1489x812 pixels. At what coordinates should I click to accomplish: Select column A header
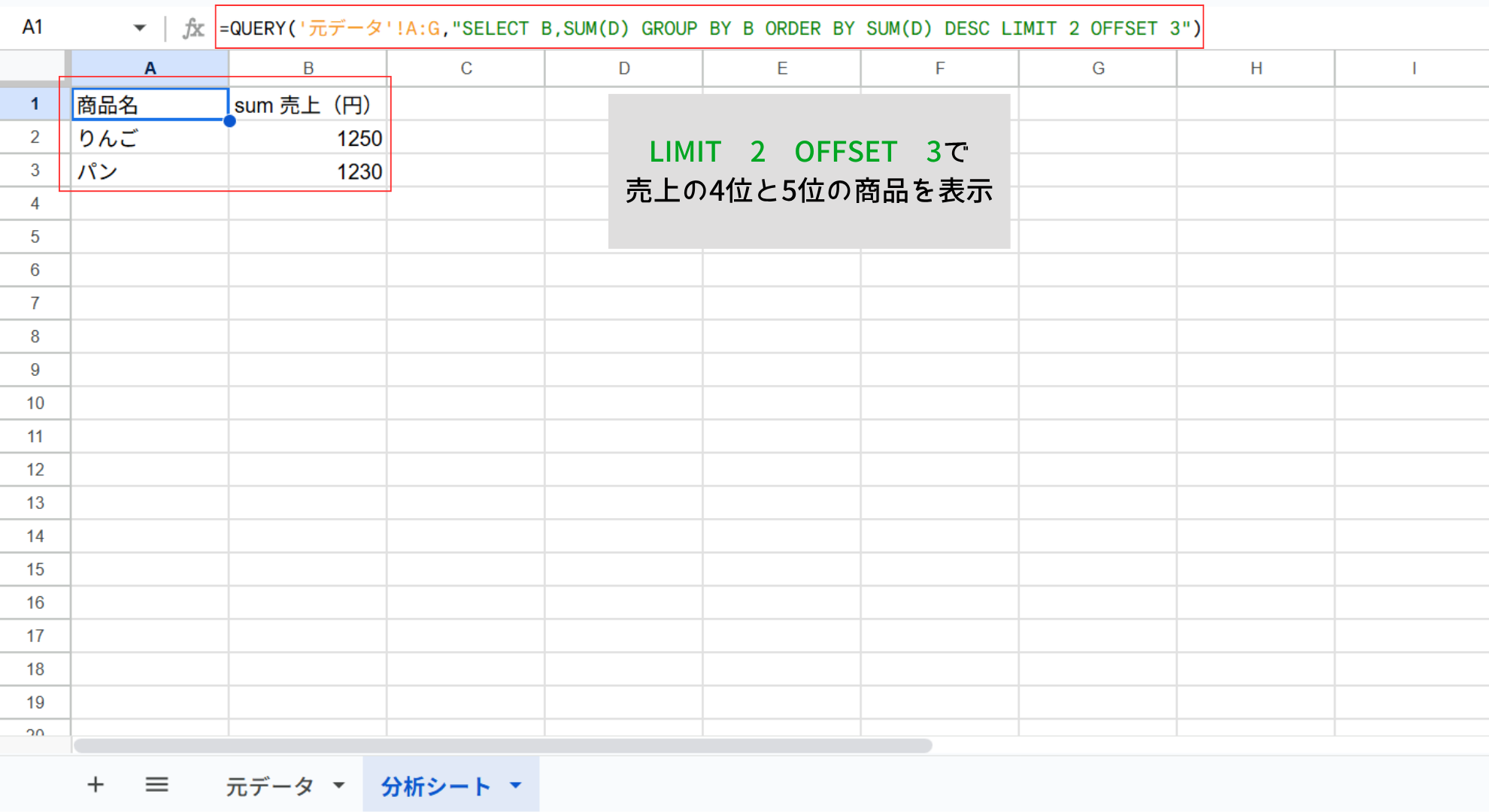point(150,68)
